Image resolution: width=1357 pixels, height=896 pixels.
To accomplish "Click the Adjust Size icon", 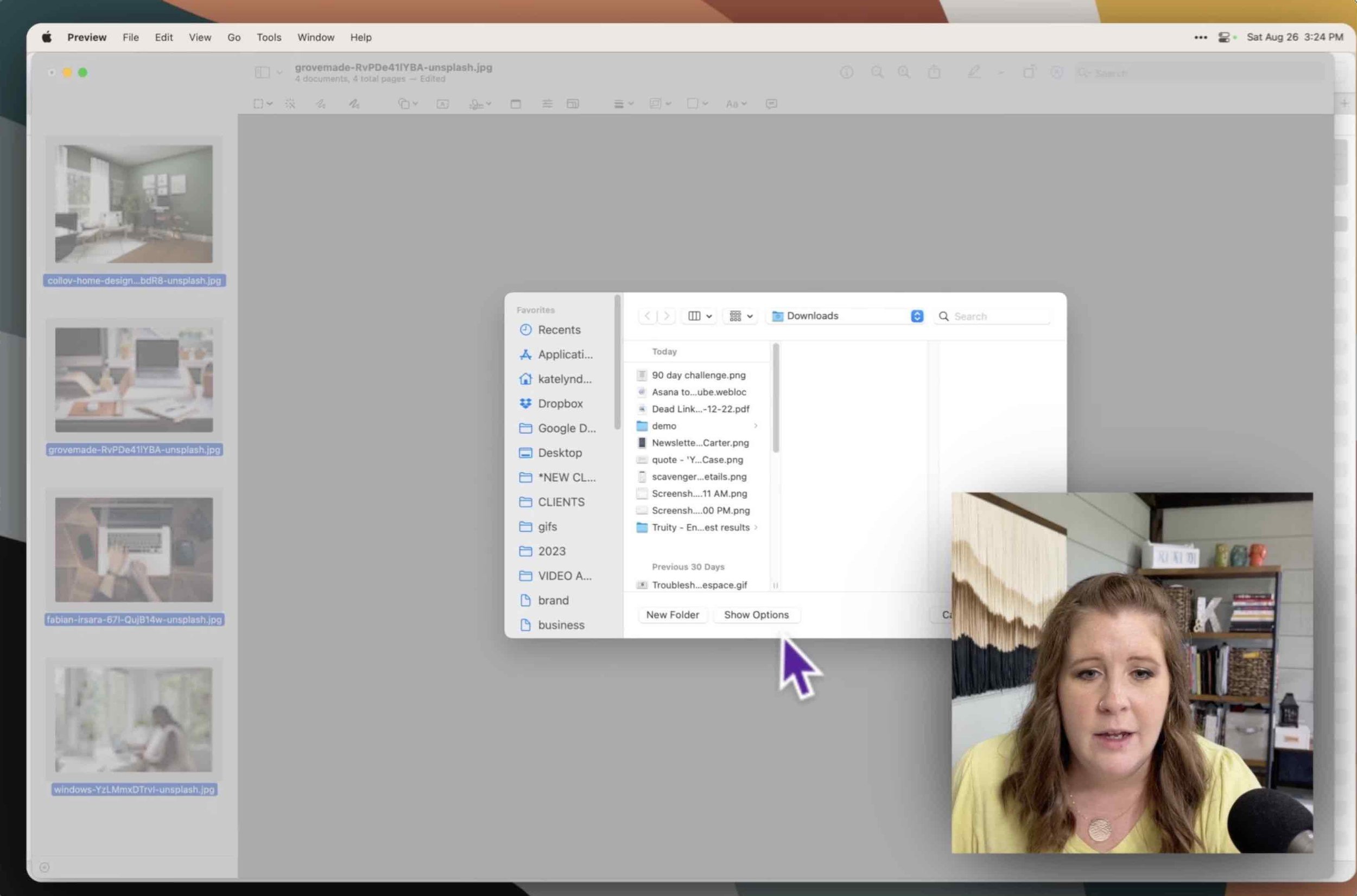I will point(573,104).
